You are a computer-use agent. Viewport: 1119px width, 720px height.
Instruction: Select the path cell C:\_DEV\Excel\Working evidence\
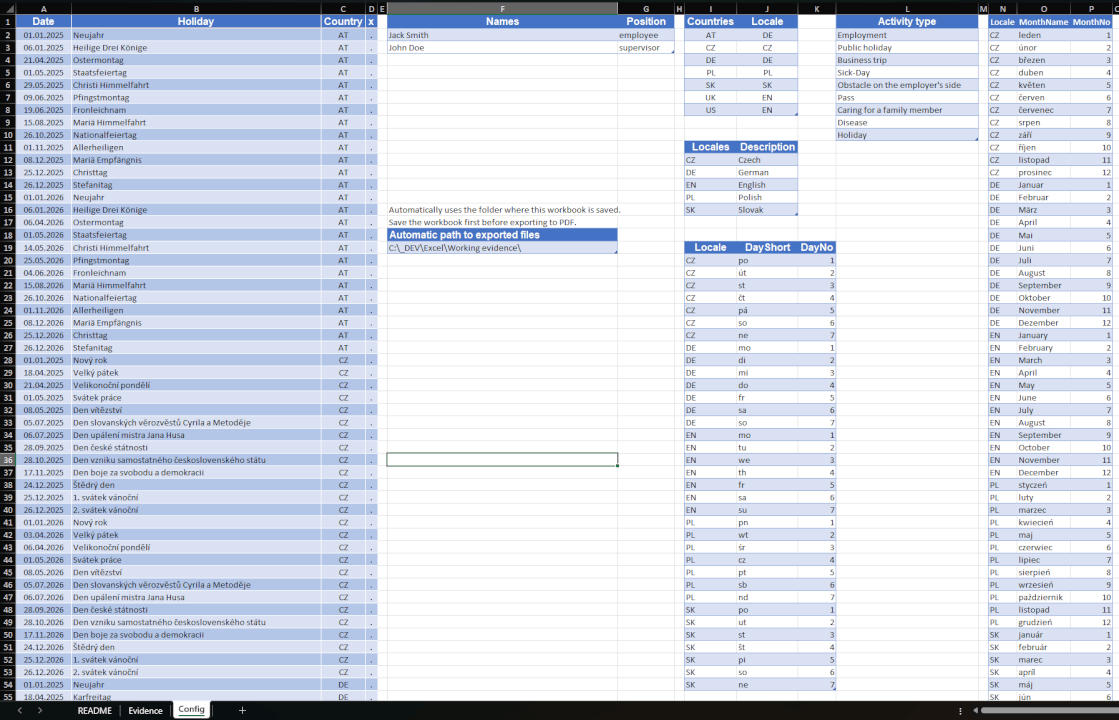tap(502, 248)
